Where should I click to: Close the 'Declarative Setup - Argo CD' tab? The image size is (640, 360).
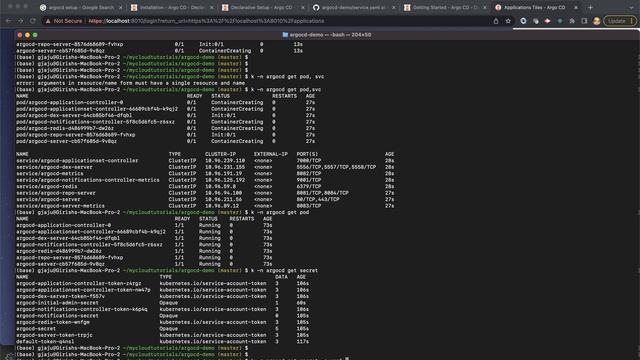pyautogui.click(x=302, y=7)
